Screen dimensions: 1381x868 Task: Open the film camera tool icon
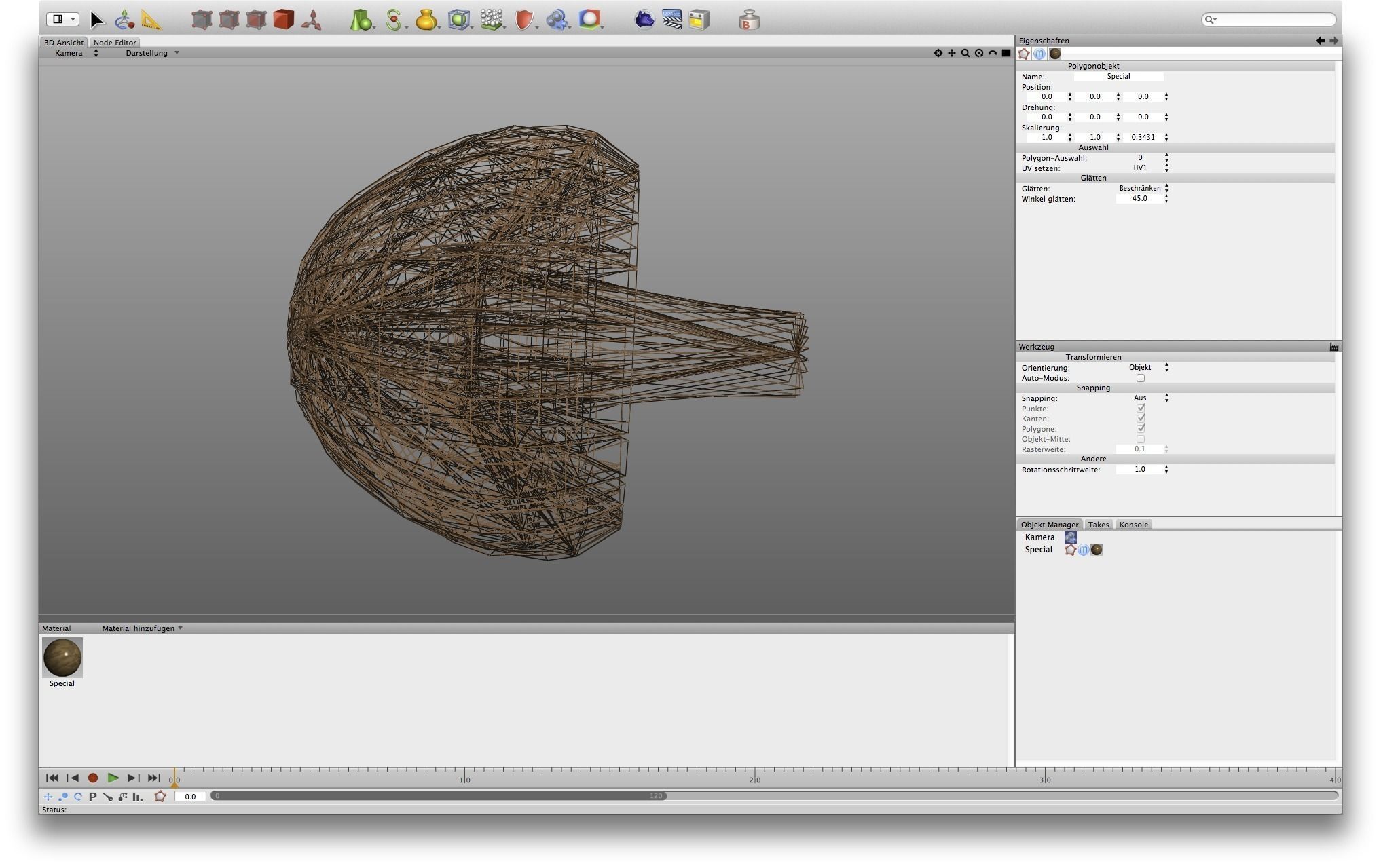coord(557,20)
